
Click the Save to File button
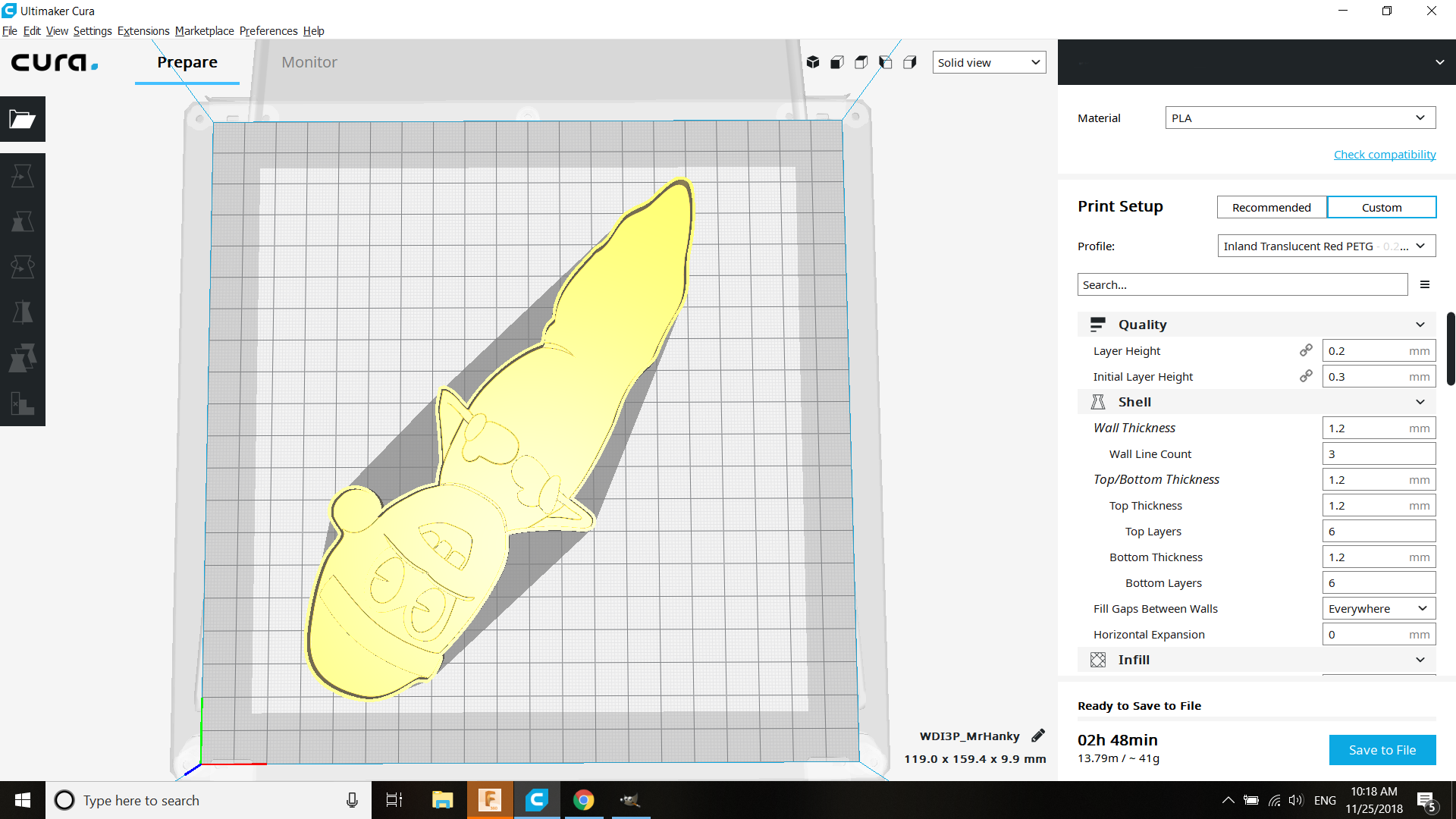point(1382,750)
